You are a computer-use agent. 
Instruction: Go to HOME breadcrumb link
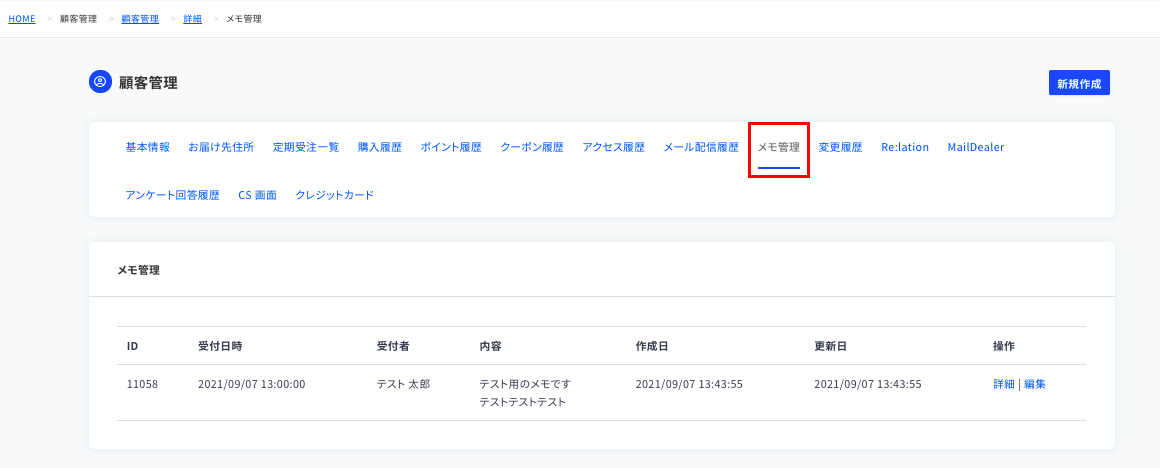[x=21, y=18]
